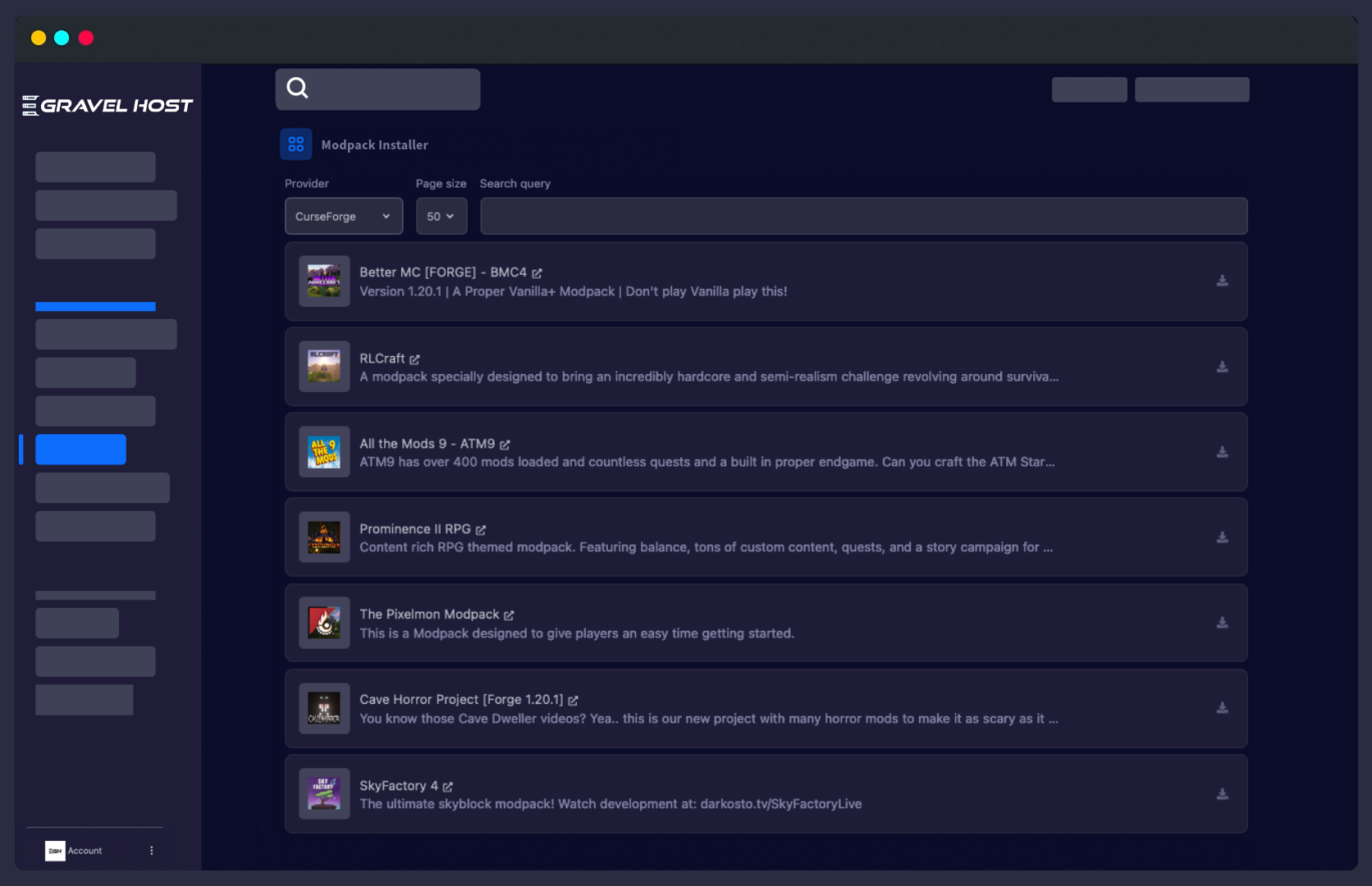Click the Prominence II RPG title
This screenshot has height=886, width=1372.
point(415,529)
